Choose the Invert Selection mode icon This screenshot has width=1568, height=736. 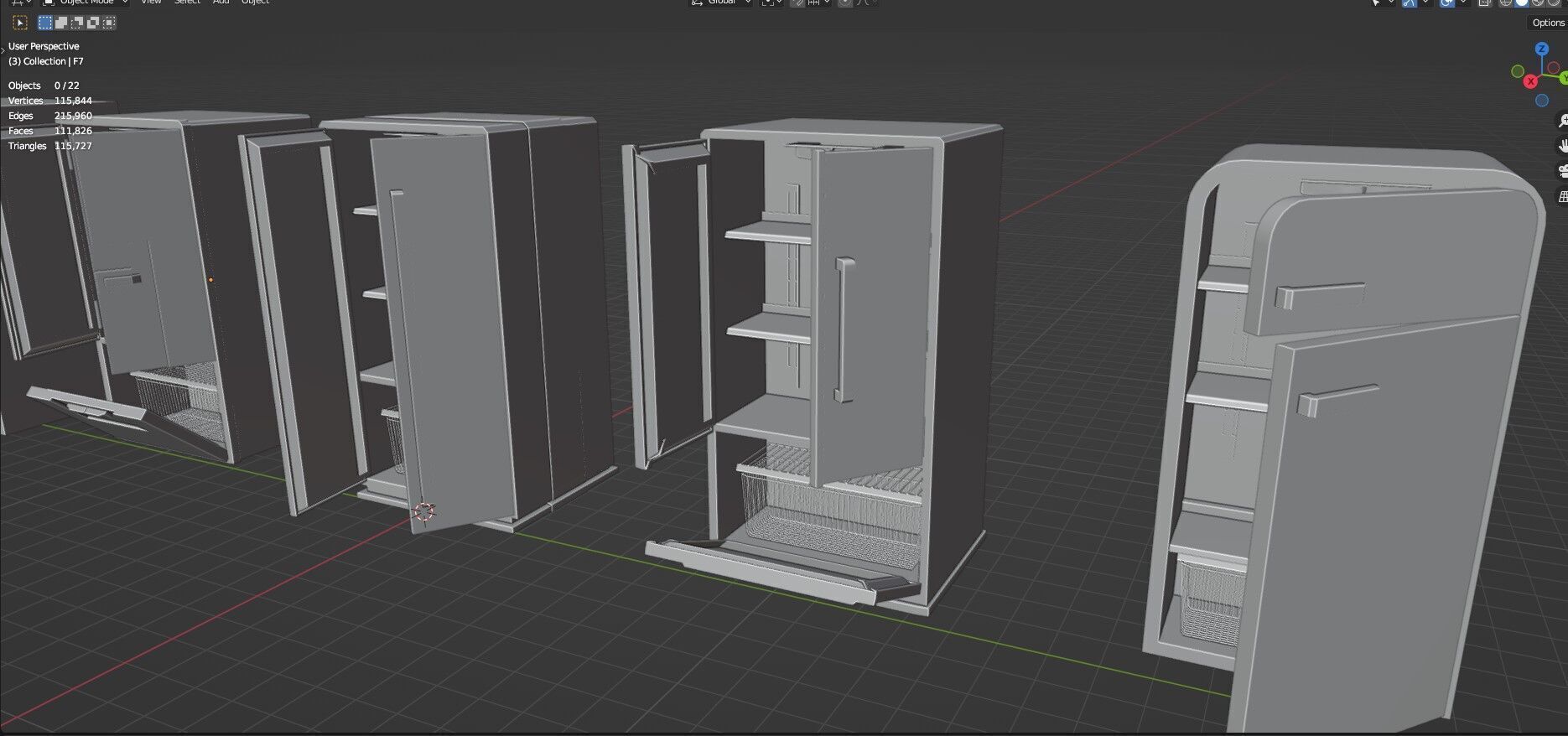coord(93,23)
